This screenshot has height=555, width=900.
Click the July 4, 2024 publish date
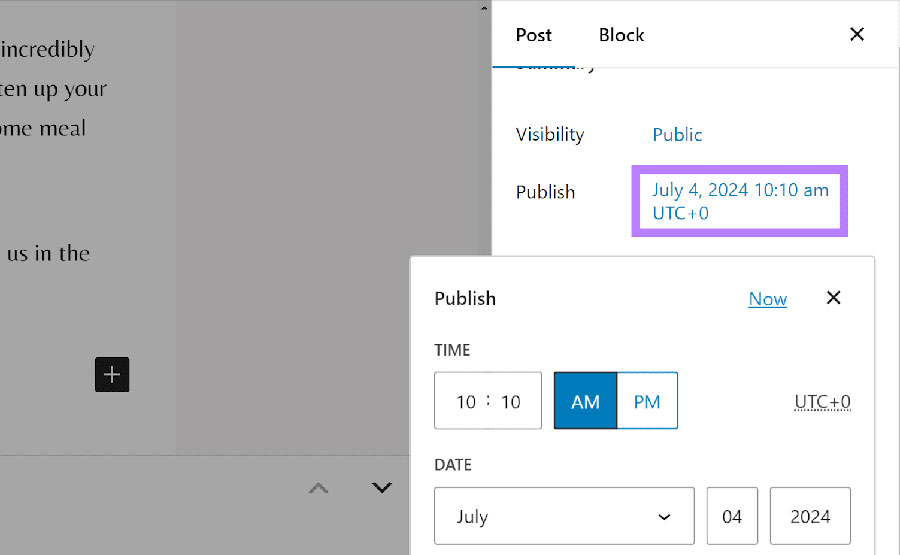pyautogui.click(x=740, y=201)
